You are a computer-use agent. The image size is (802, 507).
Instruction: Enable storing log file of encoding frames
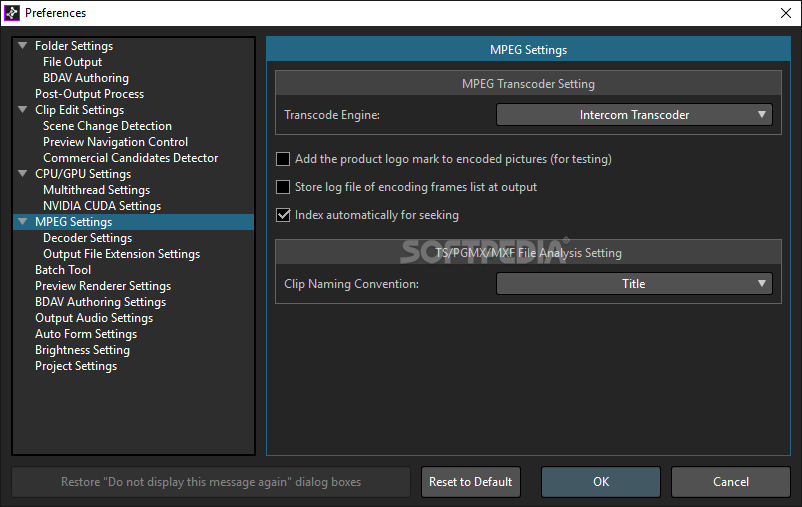283,187
